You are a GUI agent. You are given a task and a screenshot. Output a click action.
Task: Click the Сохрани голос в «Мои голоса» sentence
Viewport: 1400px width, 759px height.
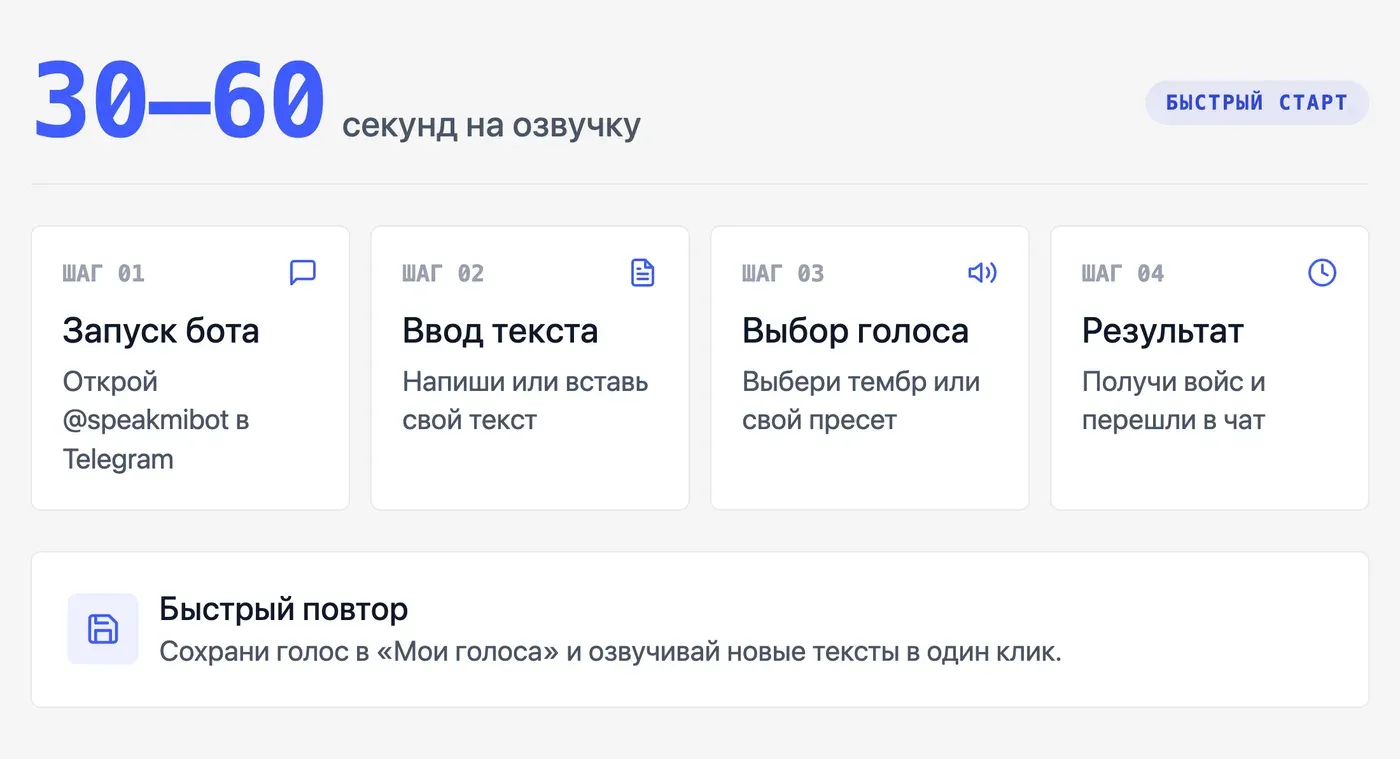(610, 653)
